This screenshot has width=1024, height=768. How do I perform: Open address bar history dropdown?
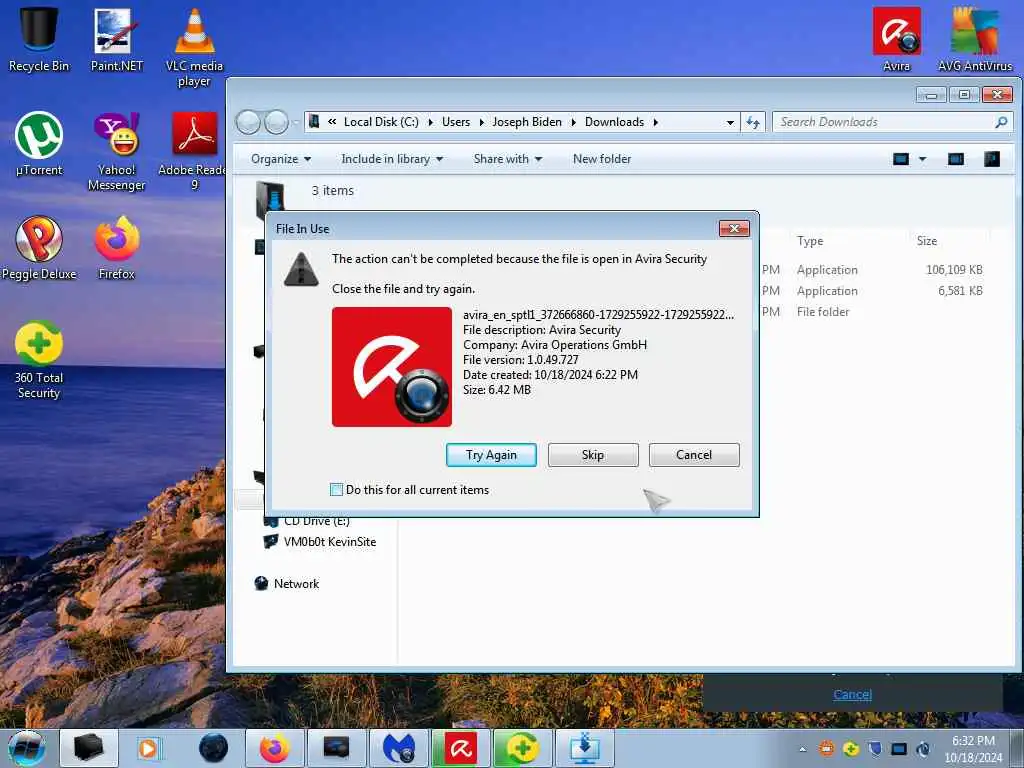click(729, 122)
